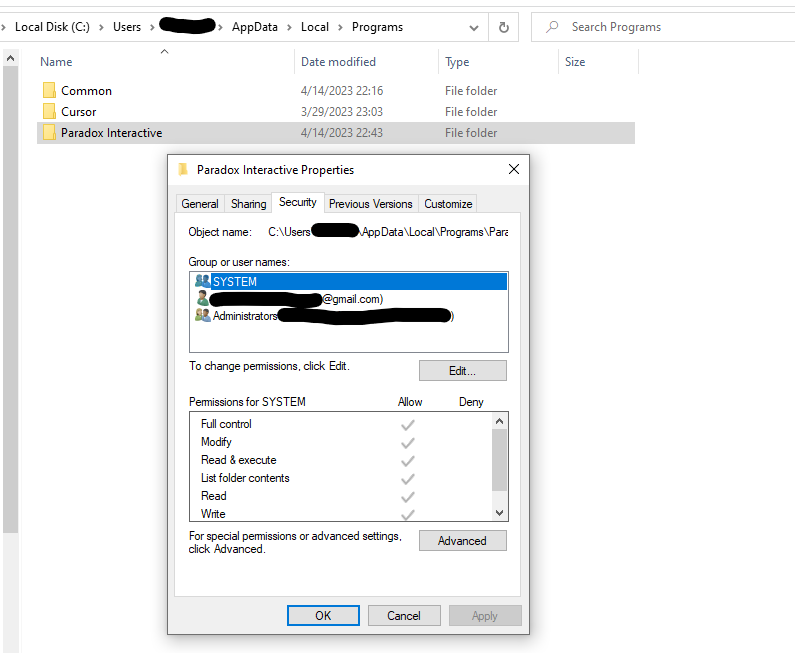Expand chevron after AppData breadcrumb

pos(290,27)
